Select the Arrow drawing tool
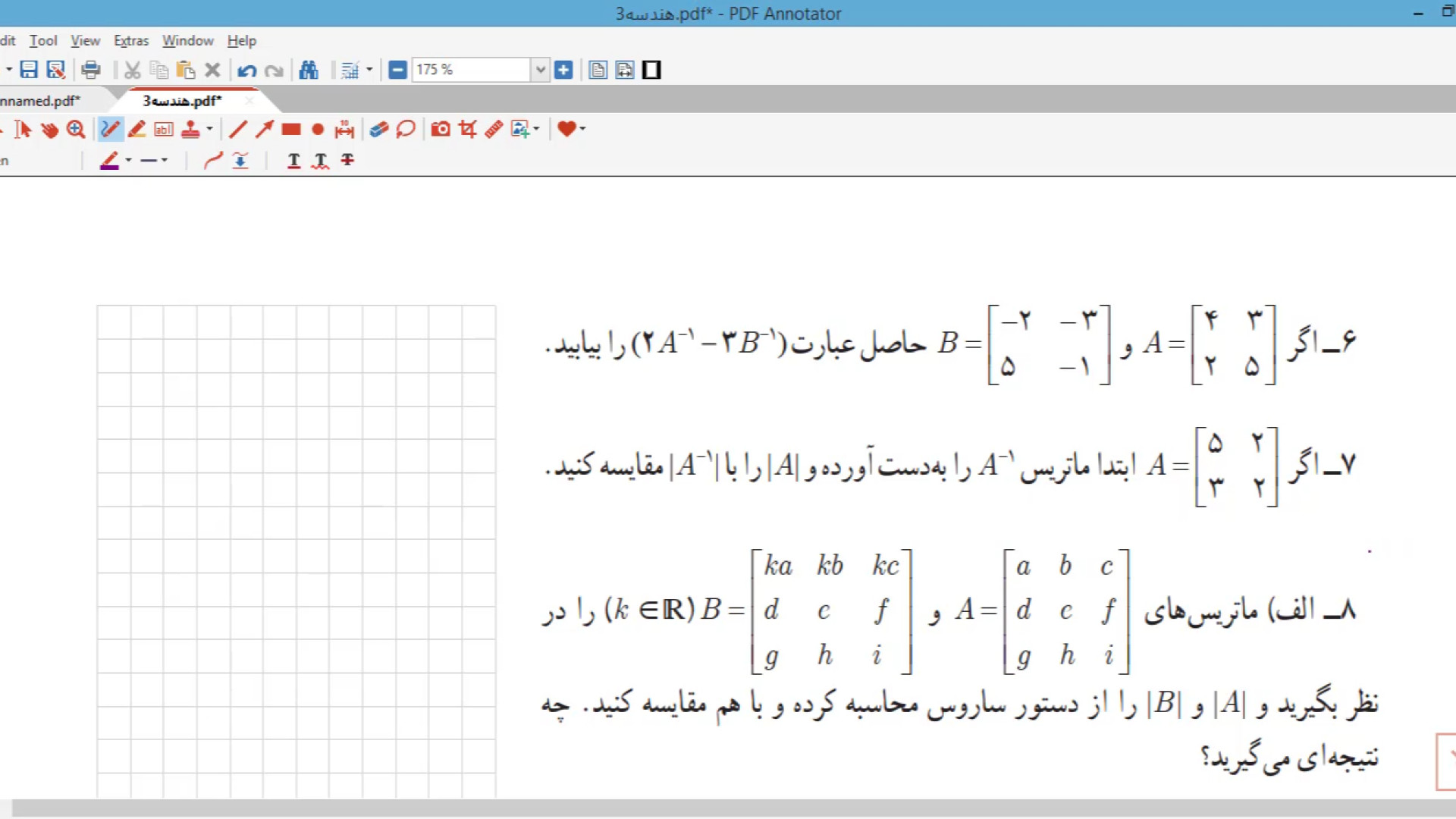Image resolution: width=1456 pixels, height=819 pixels. point(264,130)
